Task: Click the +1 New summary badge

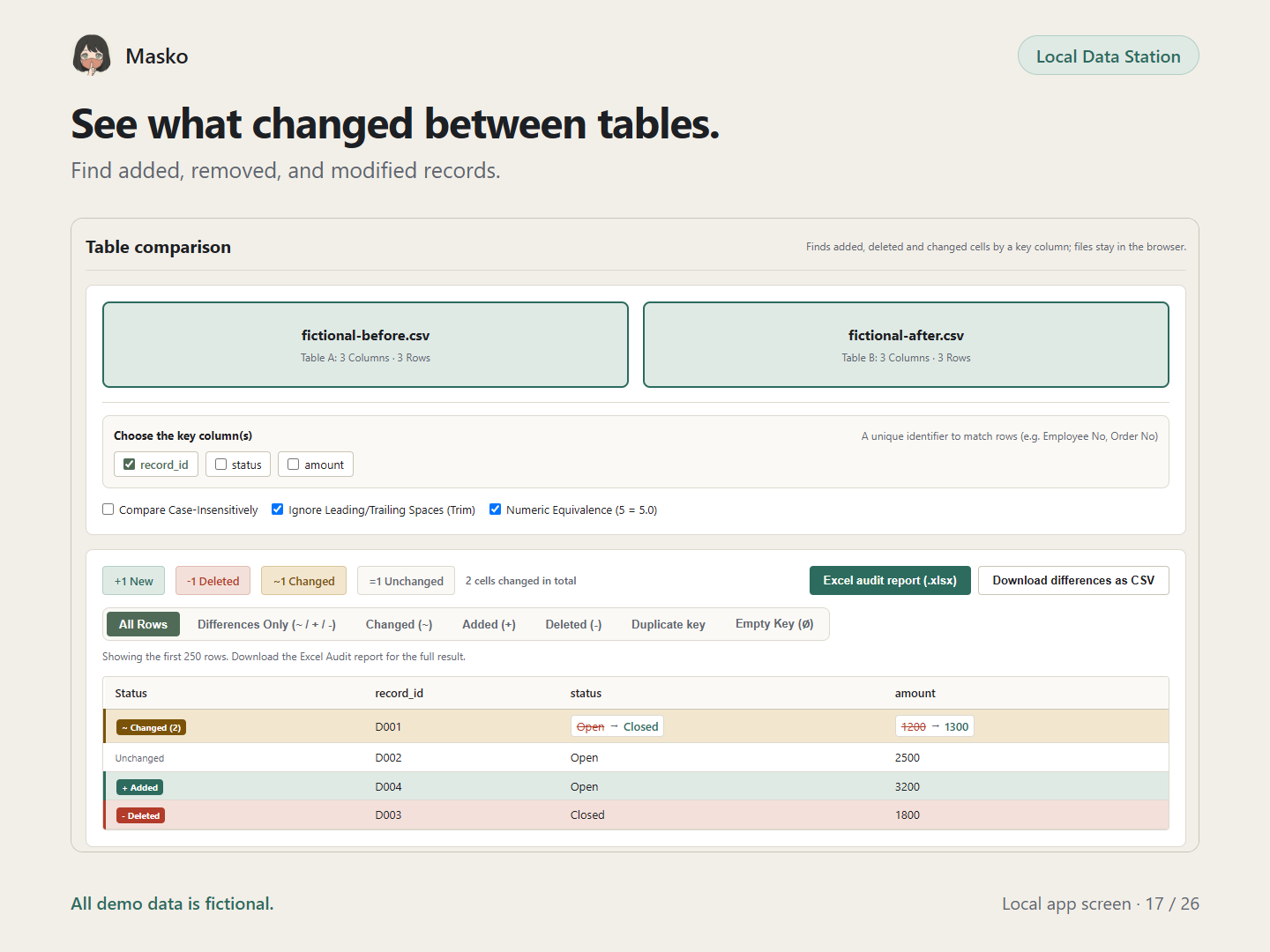Action: [x=134, y=581]
